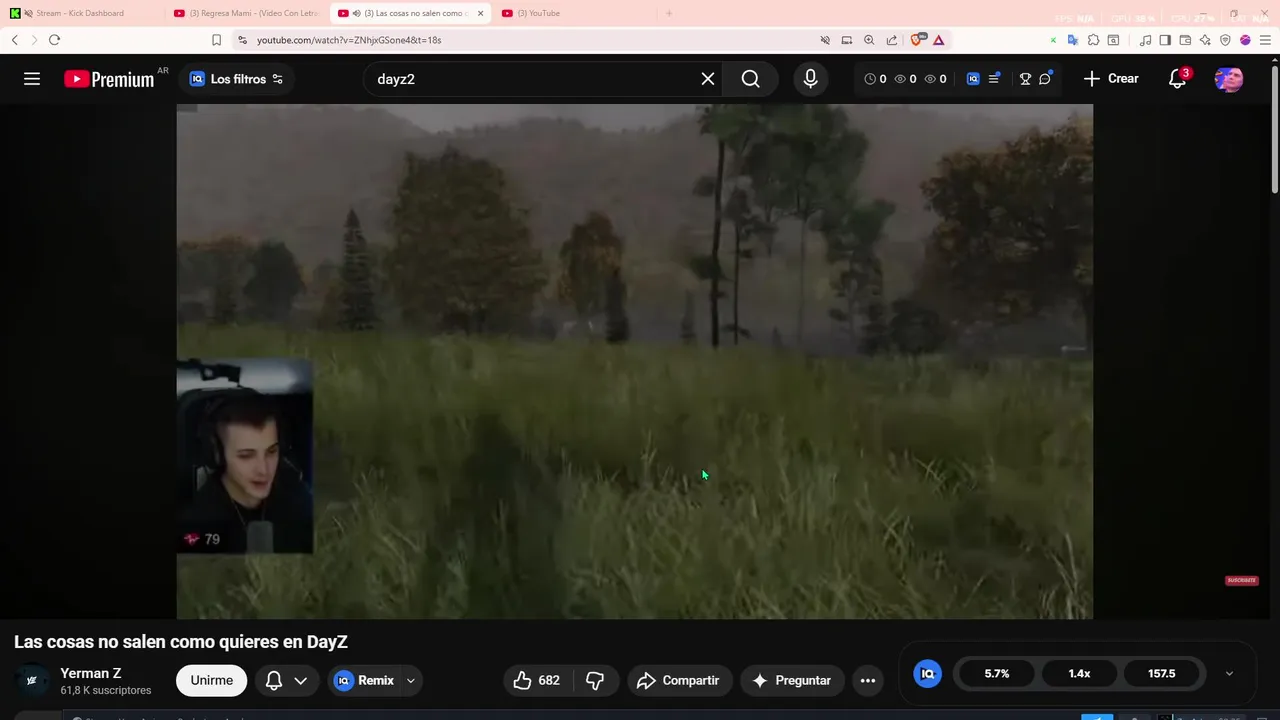
Task: Open the search sidebar extension icon
Action: coord(1113,40)
